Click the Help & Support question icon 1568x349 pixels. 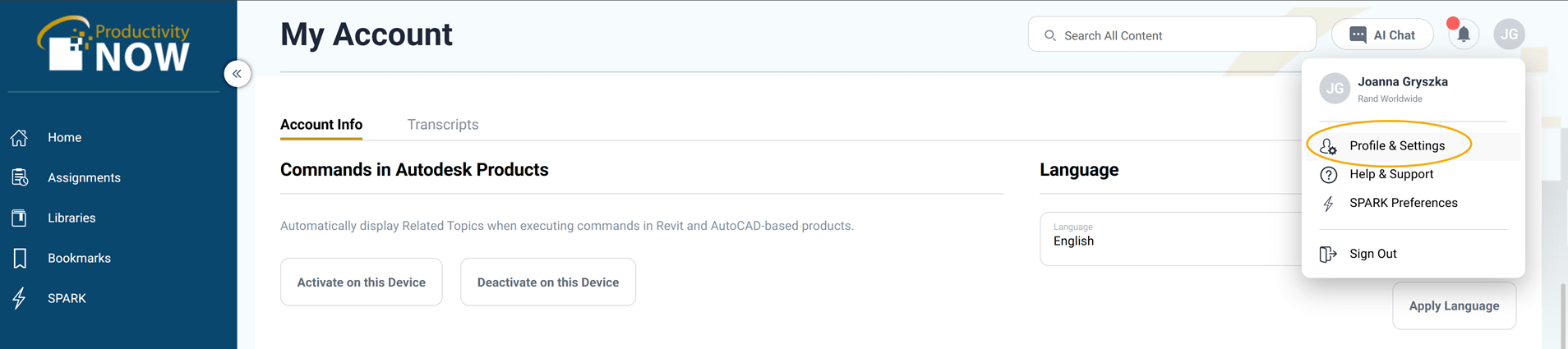click(1328, 174)
